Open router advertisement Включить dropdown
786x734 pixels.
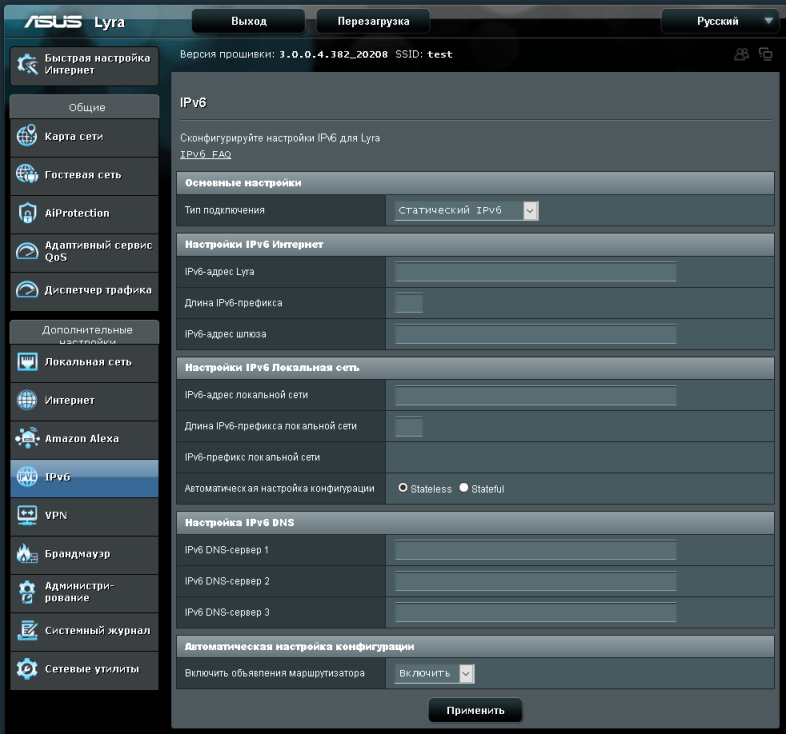coord(434,673)
